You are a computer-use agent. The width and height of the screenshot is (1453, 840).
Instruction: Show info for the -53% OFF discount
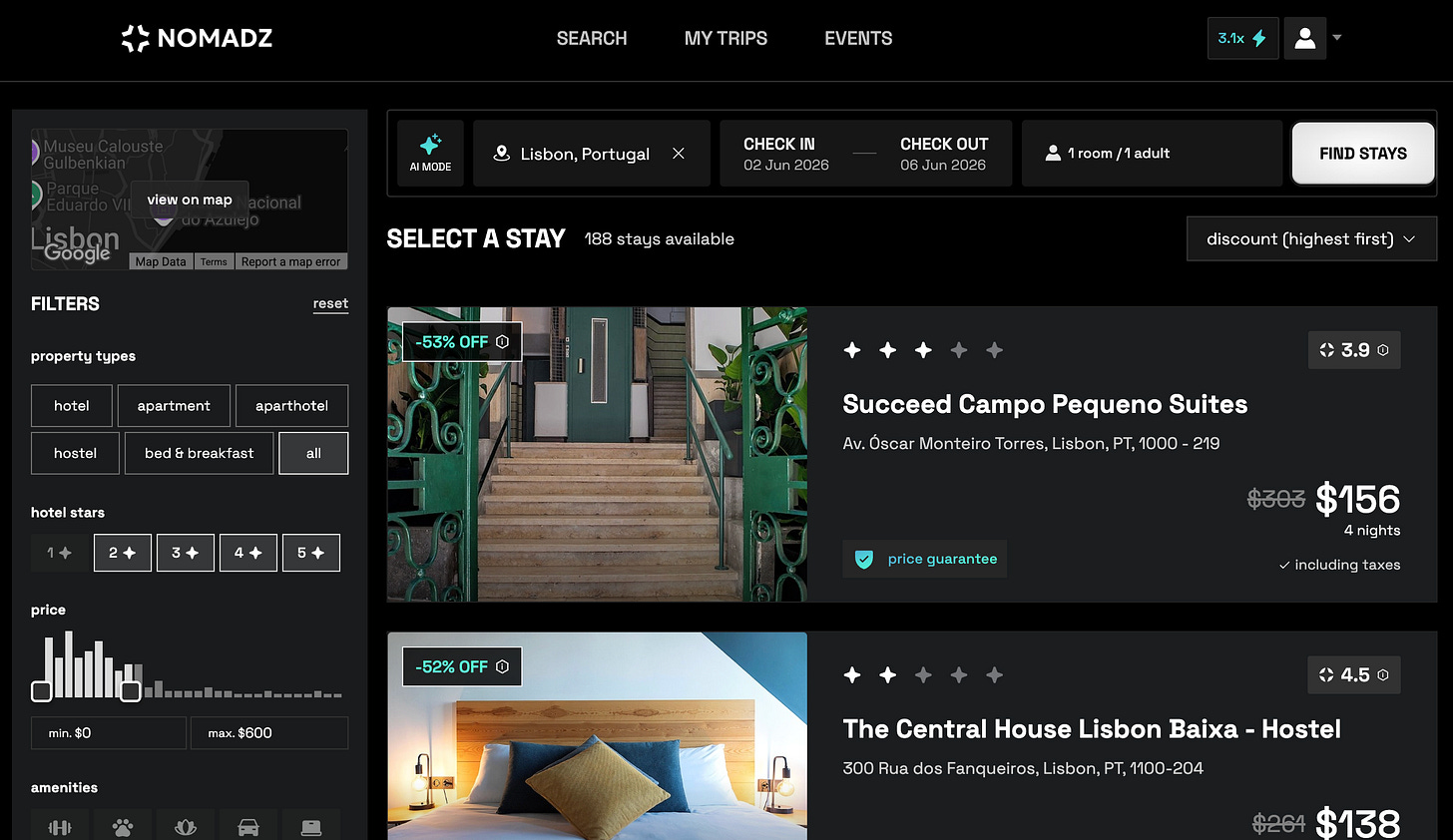click(x=503, y=342)
